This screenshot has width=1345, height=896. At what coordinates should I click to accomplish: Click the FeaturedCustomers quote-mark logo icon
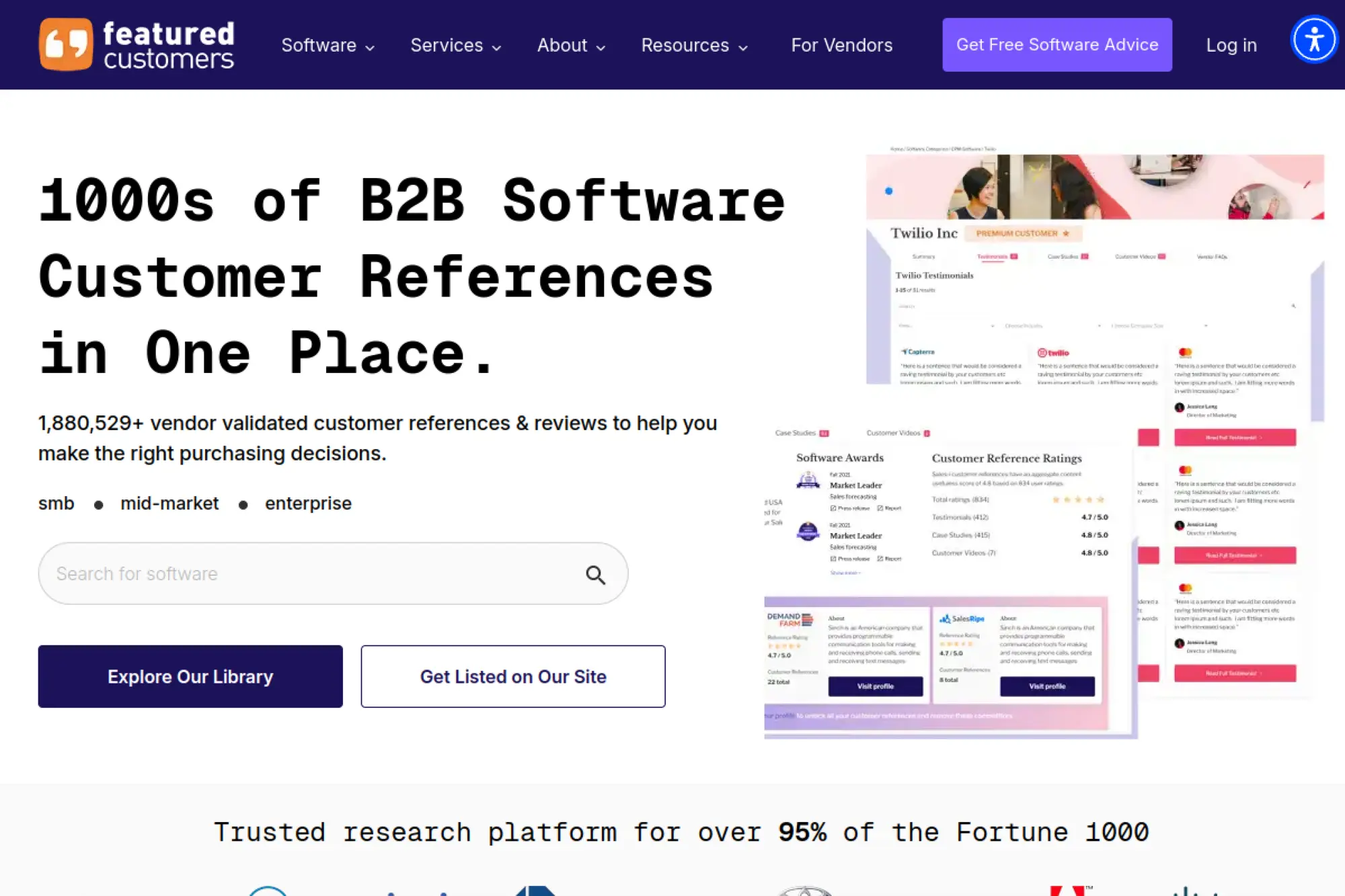pos(66,44)
